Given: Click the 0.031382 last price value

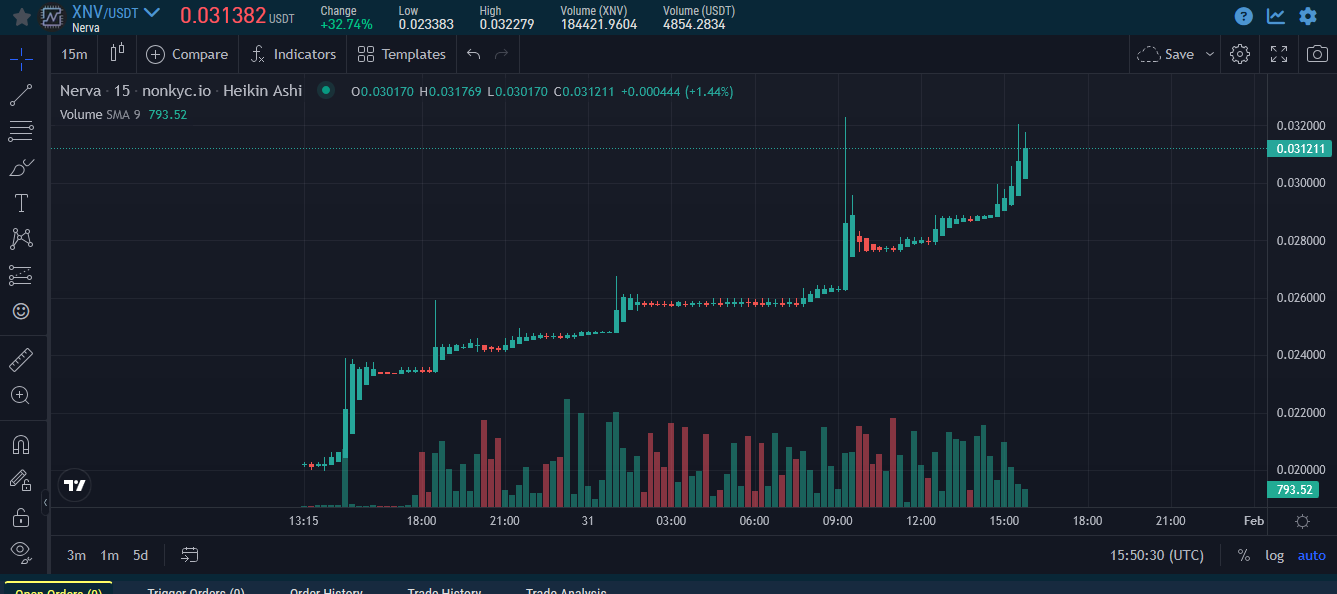Looking at the screenshot, I should 223,16.
